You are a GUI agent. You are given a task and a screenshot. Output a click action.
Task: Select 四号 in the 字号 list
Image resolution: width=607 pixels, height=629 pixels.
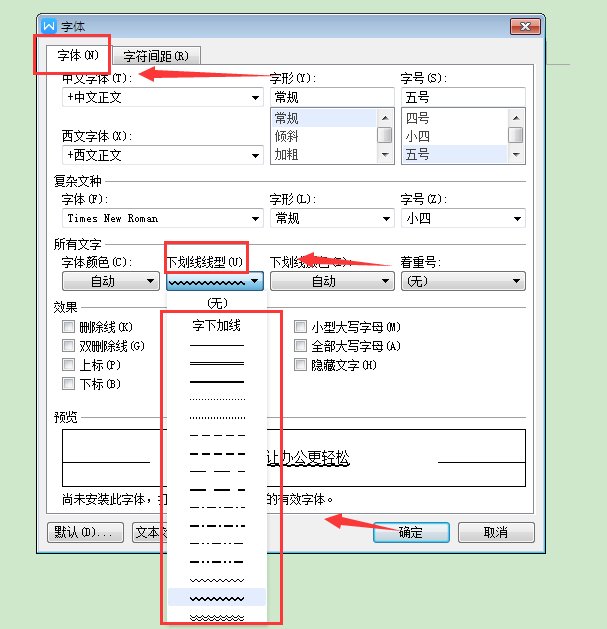pyautogui.click(x=455, y=118)
